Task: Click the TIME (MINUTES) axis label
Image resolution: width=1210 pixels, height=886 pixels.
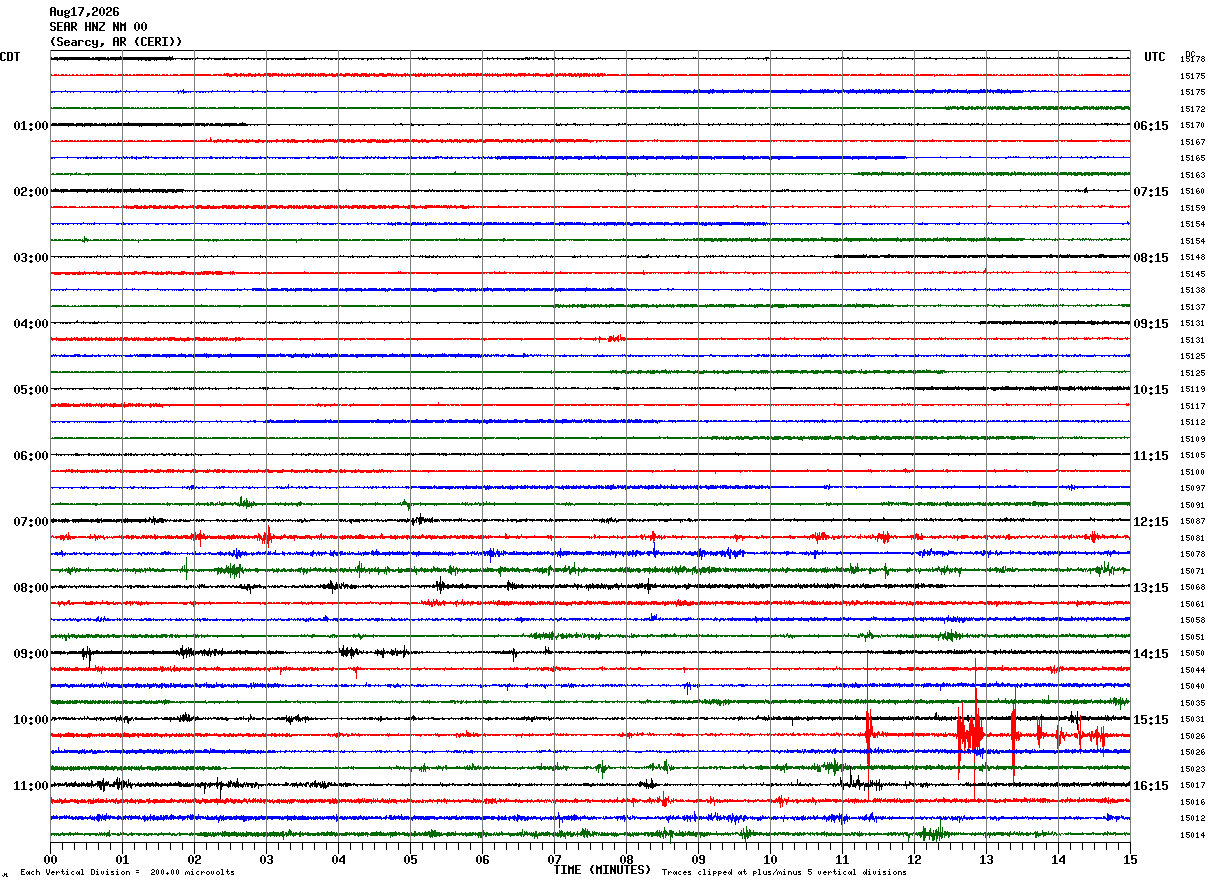Action: [x=602, y=870]
